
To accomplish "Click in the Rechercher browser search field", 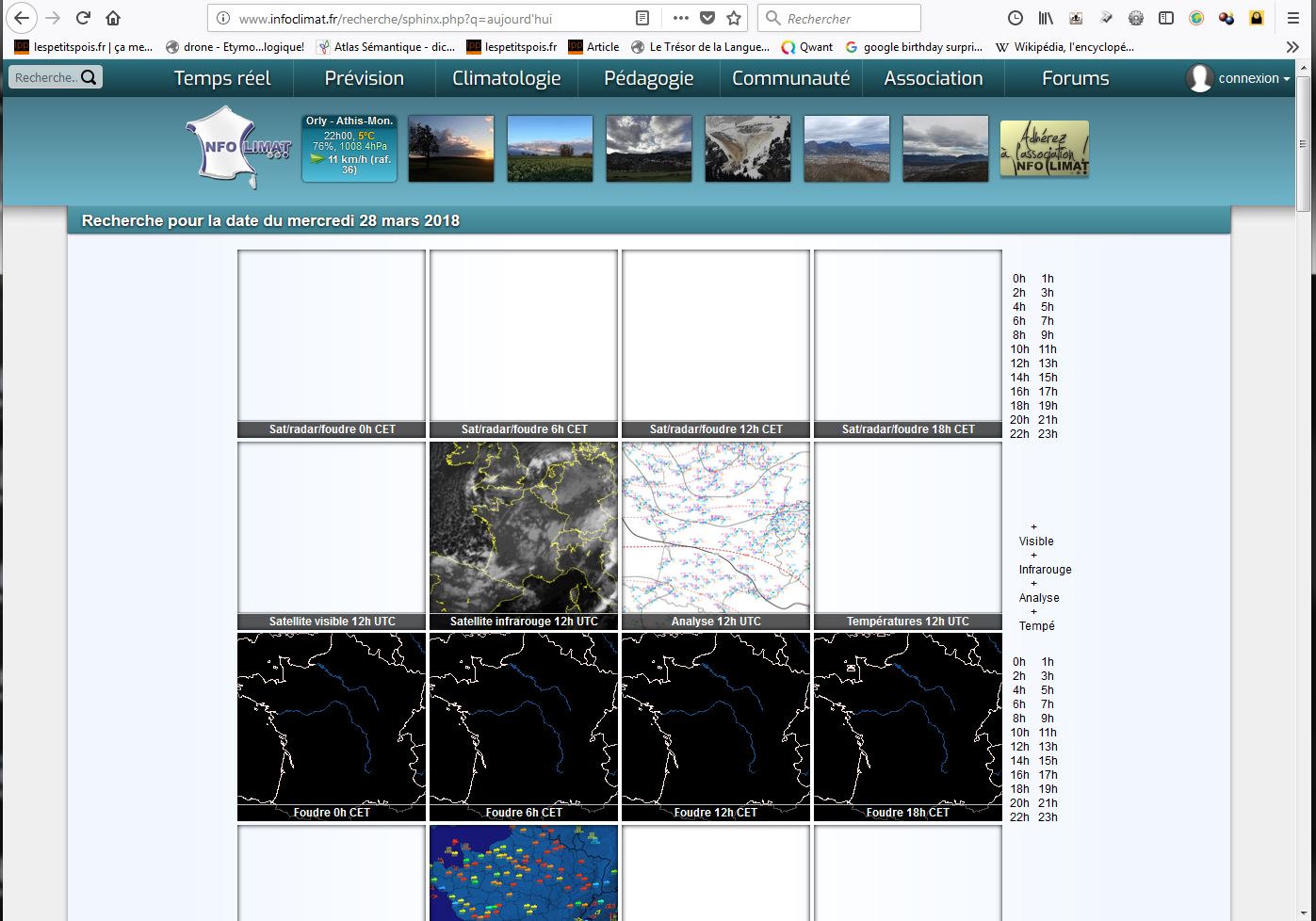I will click(x=849, y=18).
